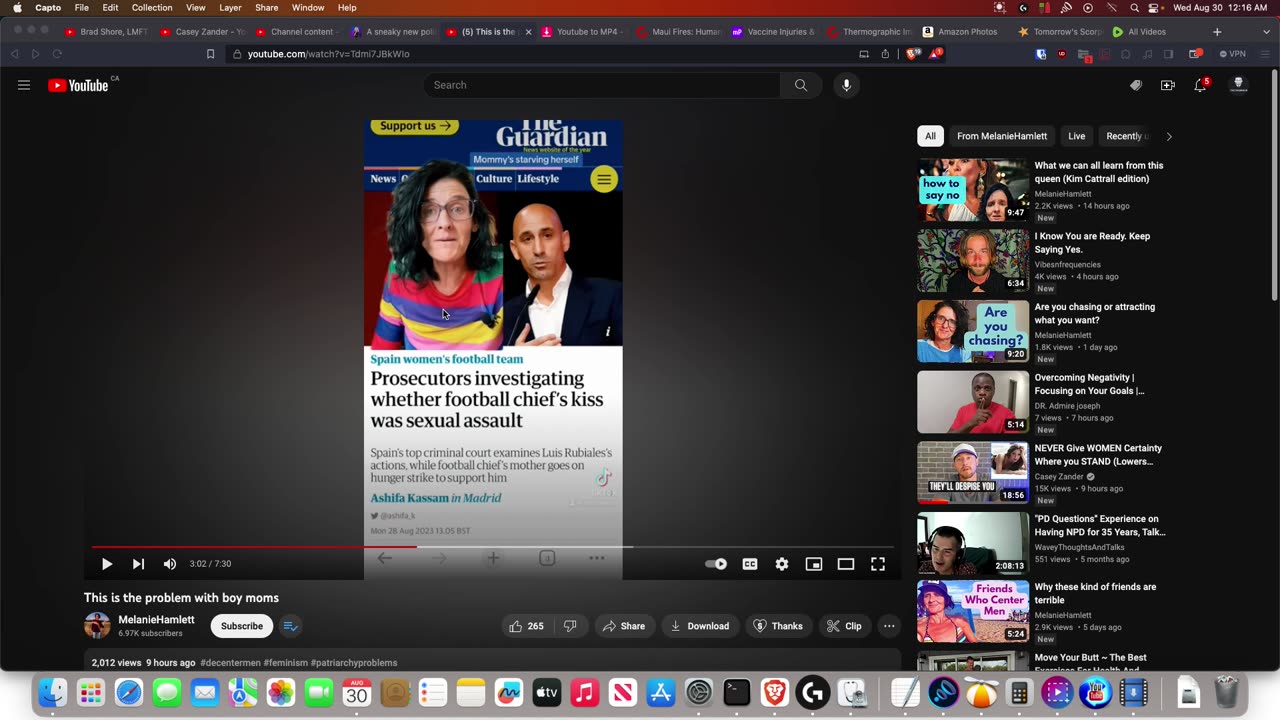
Task: Focus the YouTube search field
Action: (602, 85)
